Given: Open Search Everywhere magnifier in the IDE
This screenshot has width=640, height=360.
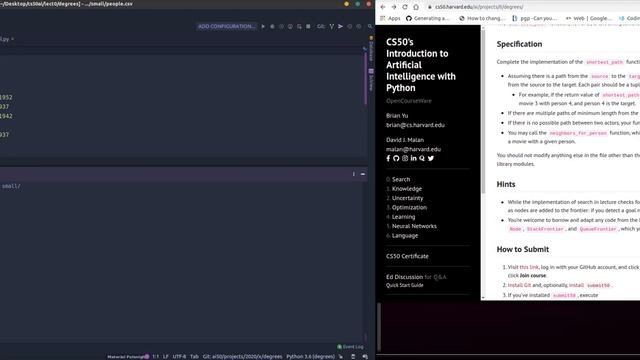Looking at the screenshot, I should [x=370, y=27].
